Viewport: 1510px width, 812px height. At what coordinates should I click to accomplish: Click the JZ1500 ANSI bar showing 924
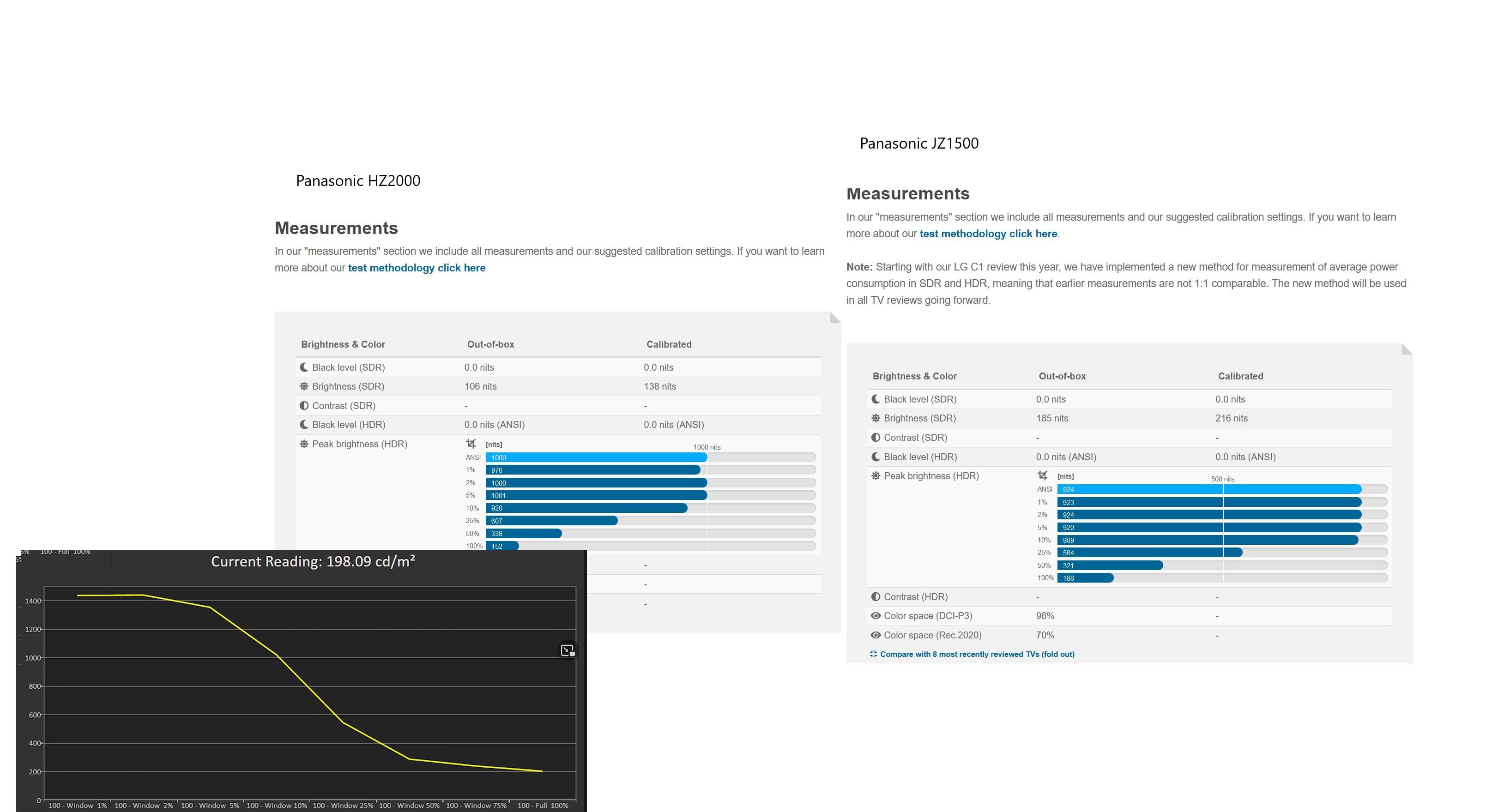[x=1209, y=489]
